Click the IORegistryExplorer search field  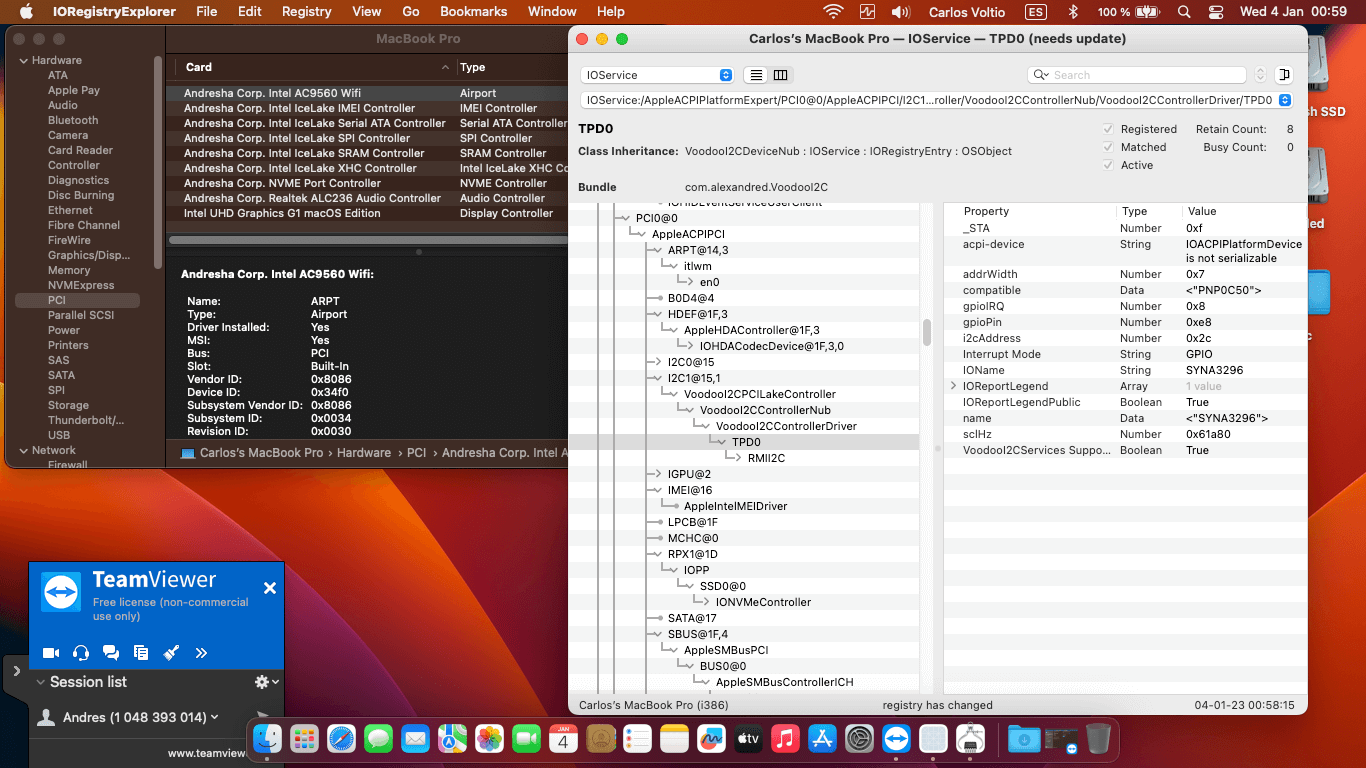click(x=1137, y=75)
